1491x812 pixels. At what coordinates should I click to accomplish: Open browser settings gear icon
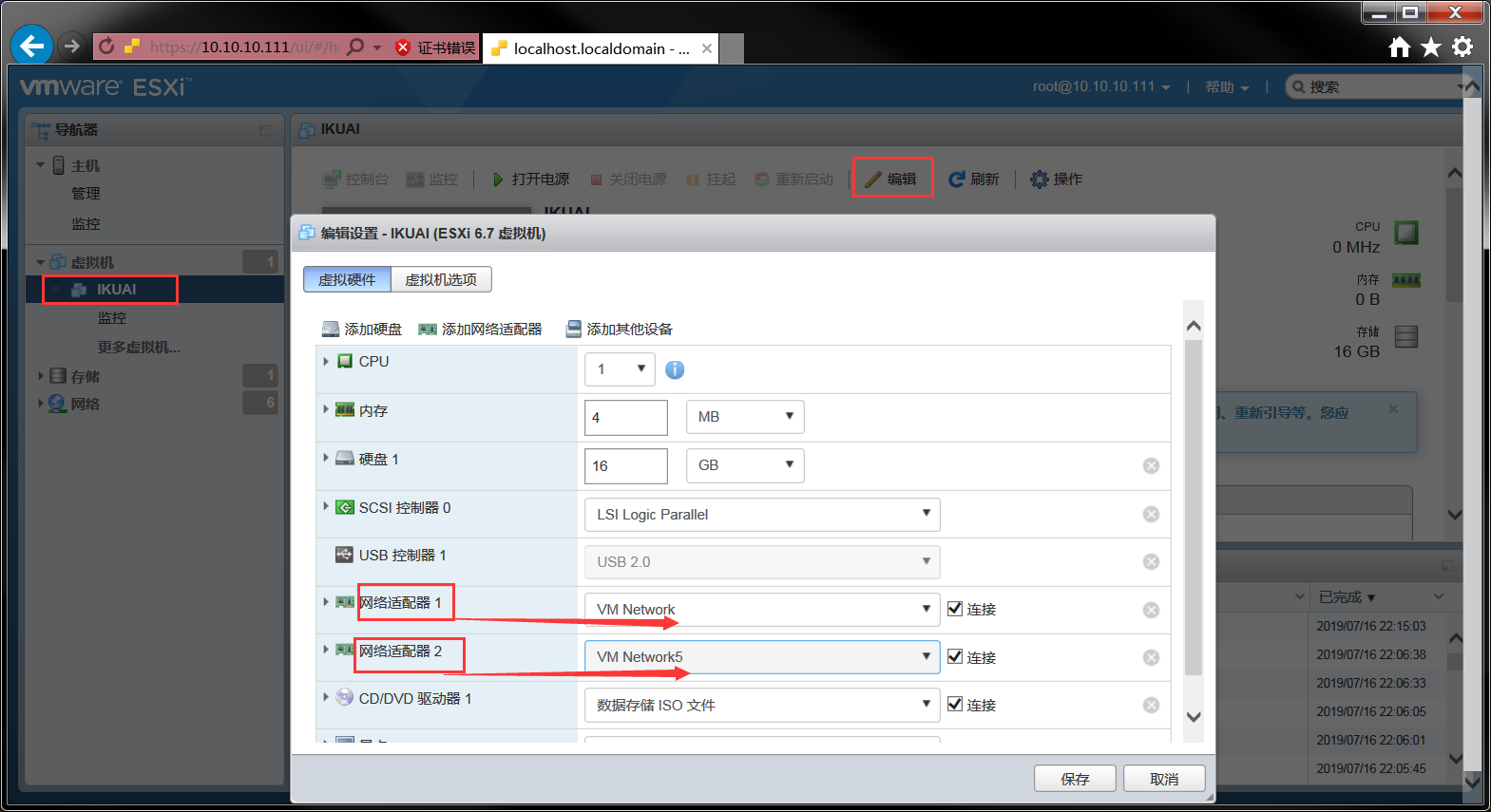point(1462,47)
